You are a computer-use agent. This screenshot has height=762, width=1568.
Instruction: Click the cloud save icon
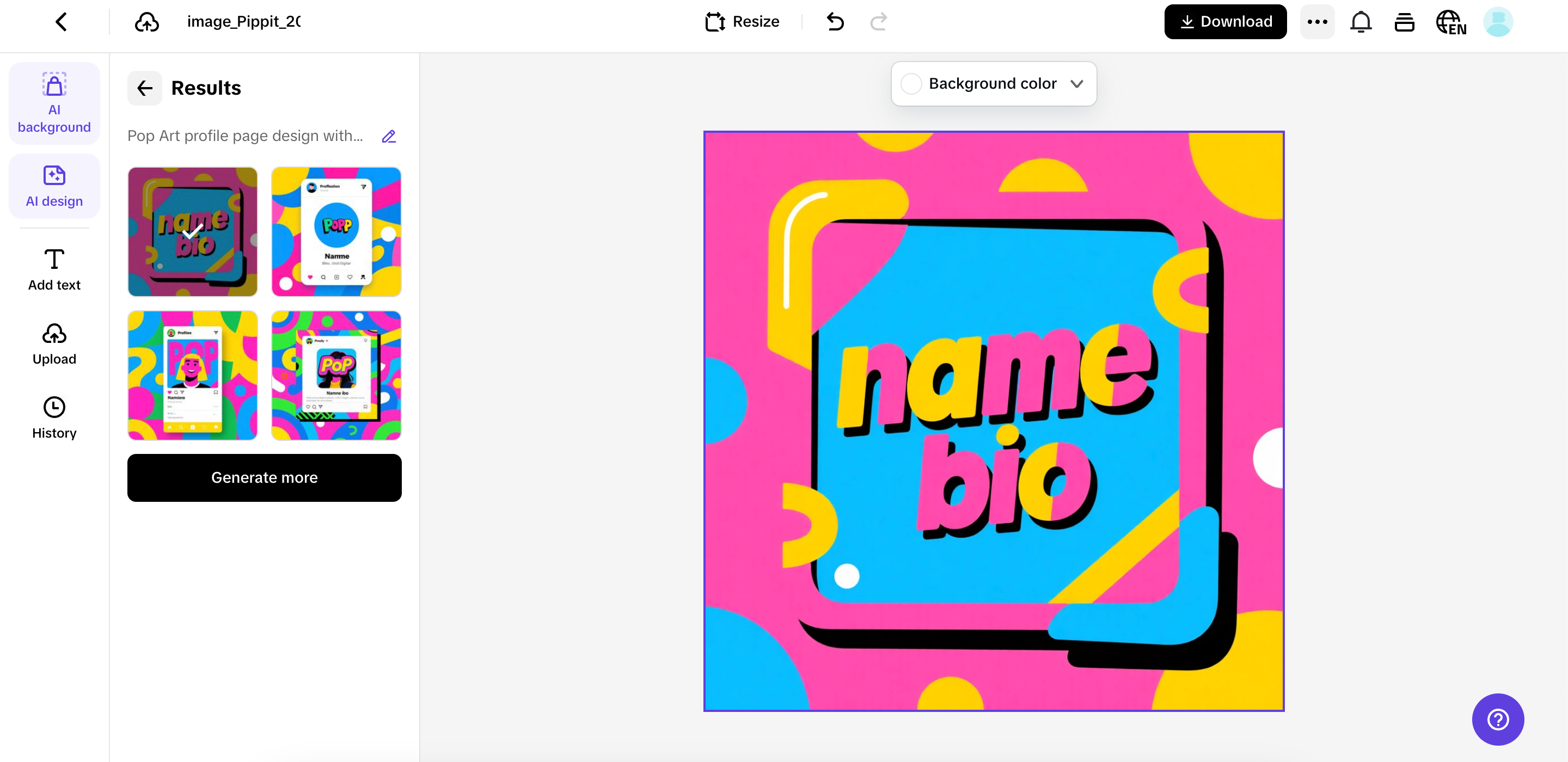146,22
